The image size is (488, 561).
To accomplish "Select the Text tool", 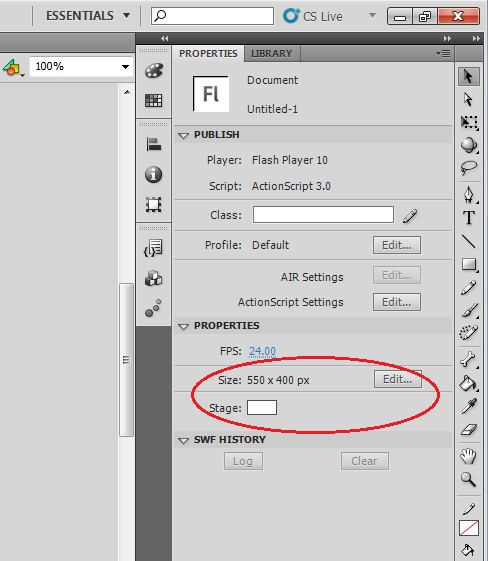I will (x=469, y=218).
